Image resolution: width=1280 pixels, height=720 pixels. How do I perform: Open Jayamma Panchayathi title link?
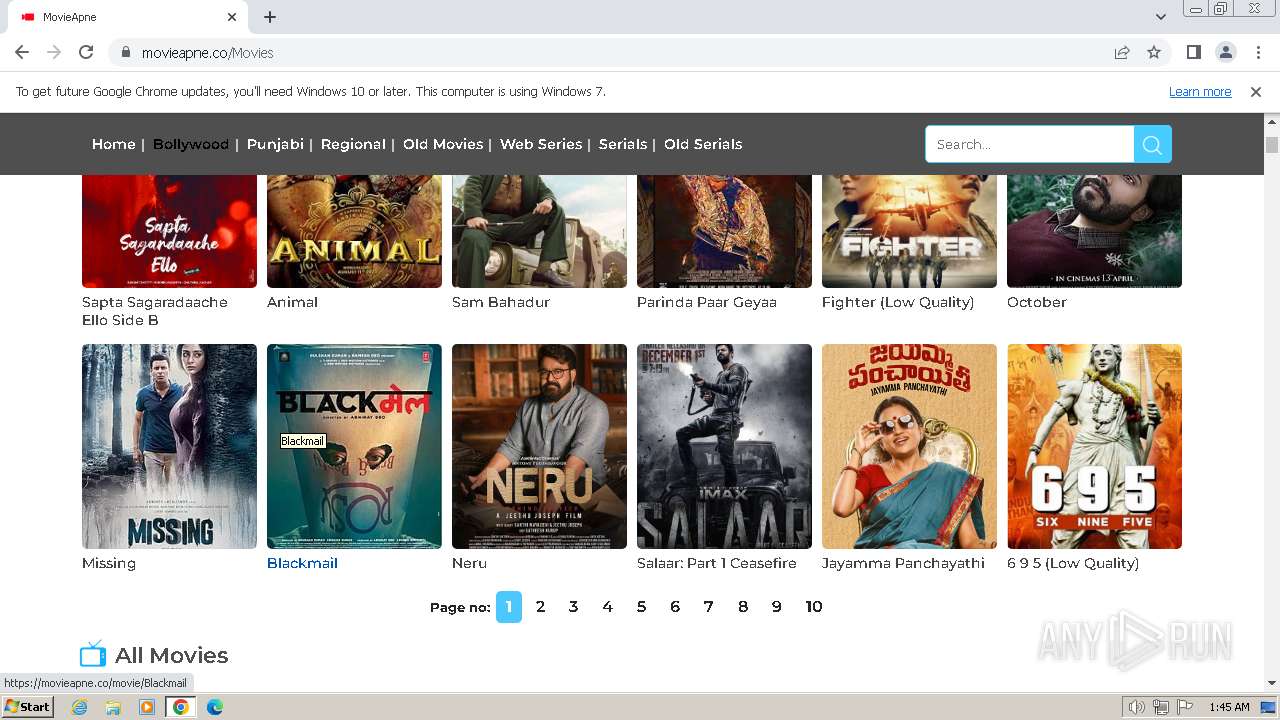point(903,563)
